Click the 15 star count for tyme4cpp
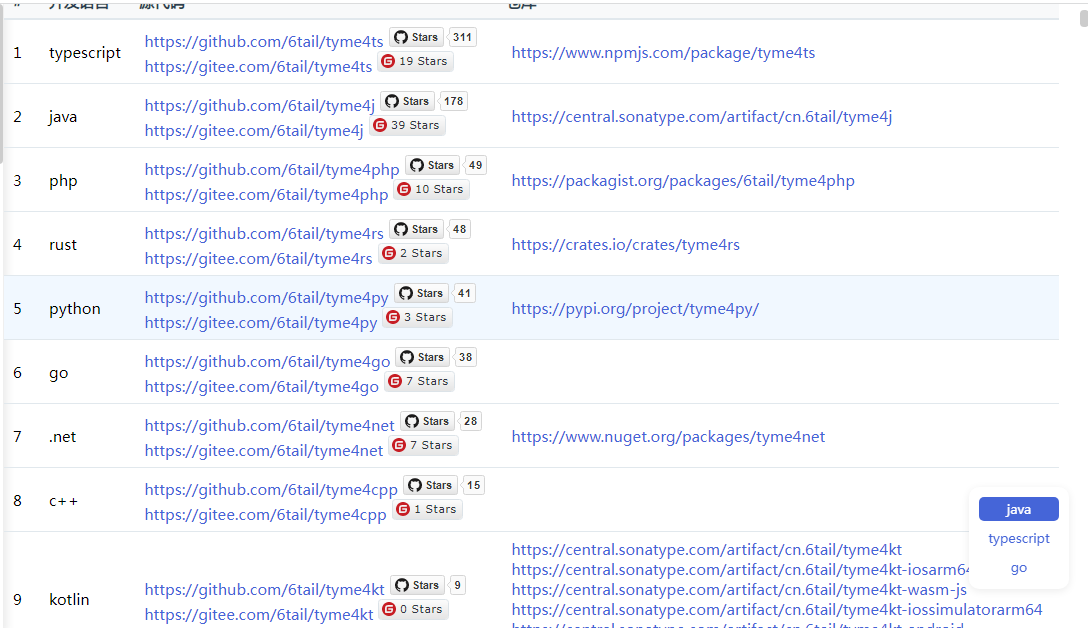 point(473,484)
